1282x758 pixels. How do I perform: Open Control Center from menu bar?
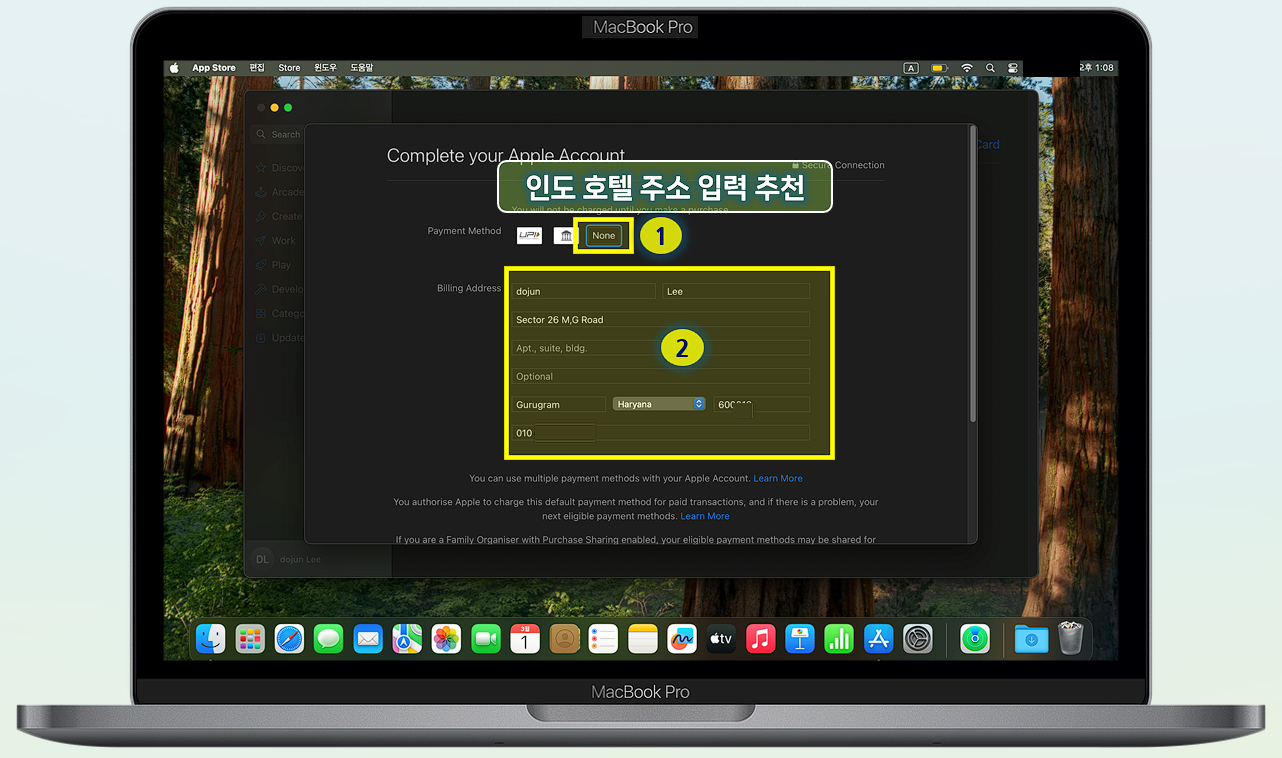point(1013,68)
